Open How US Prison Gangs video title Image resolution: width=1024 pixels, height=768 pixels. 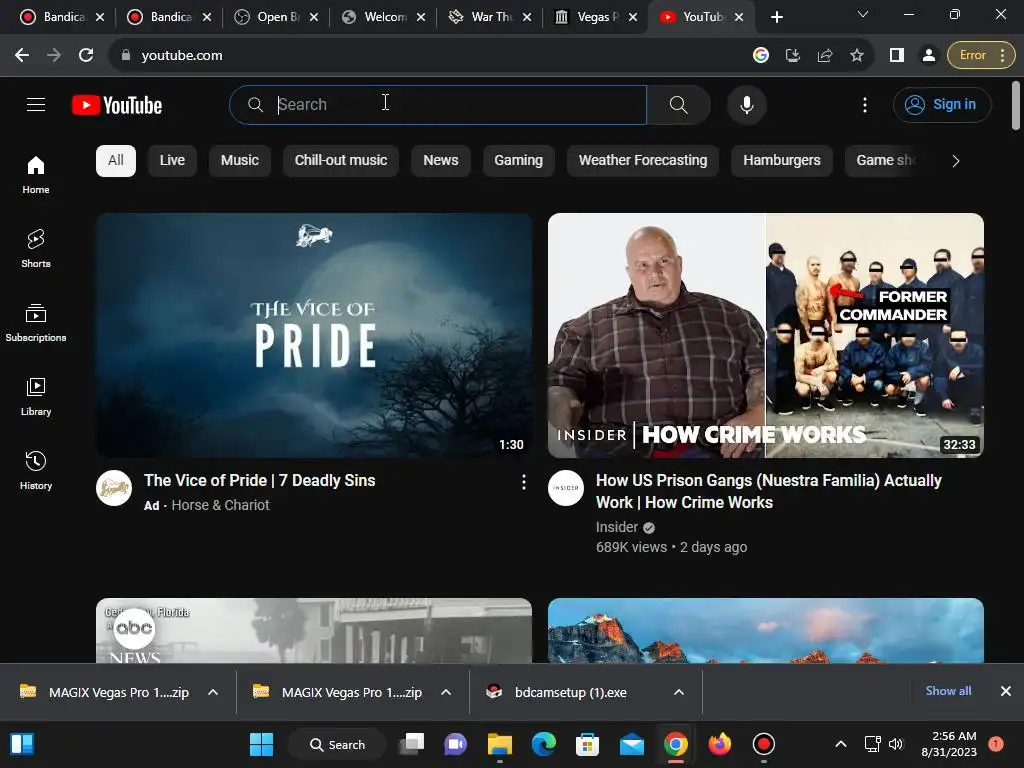point(769,491)
